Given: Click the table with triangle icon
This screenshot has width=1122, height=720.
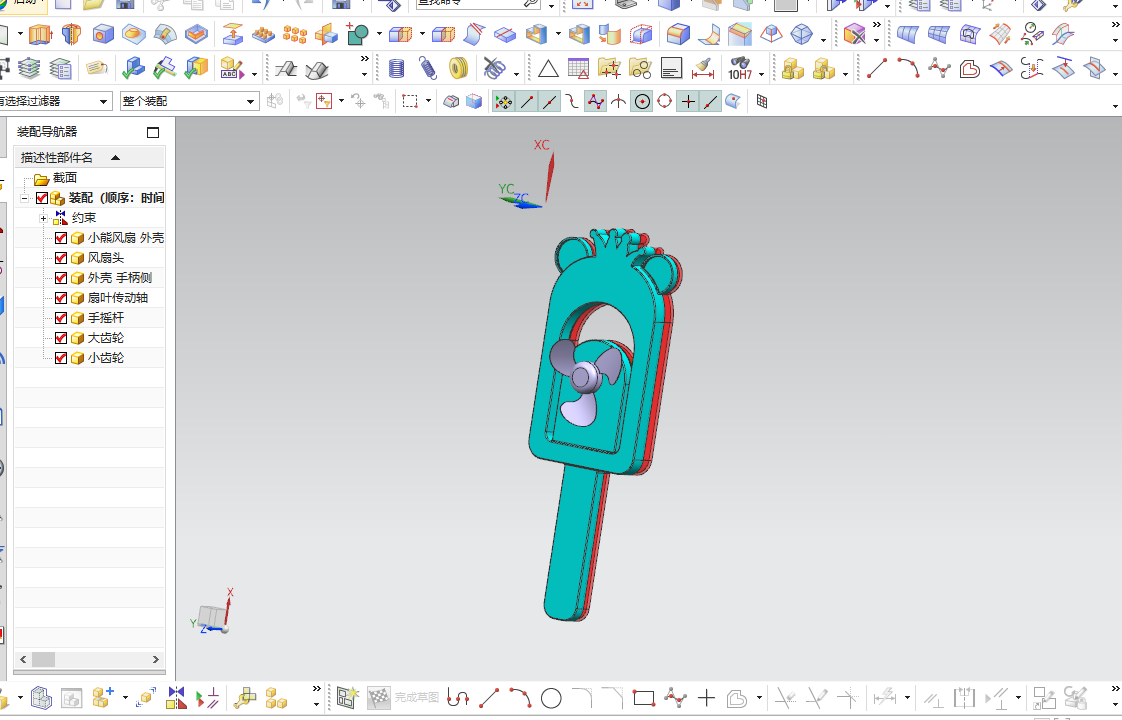Looking at the screenshot, I should click(578, 69).
